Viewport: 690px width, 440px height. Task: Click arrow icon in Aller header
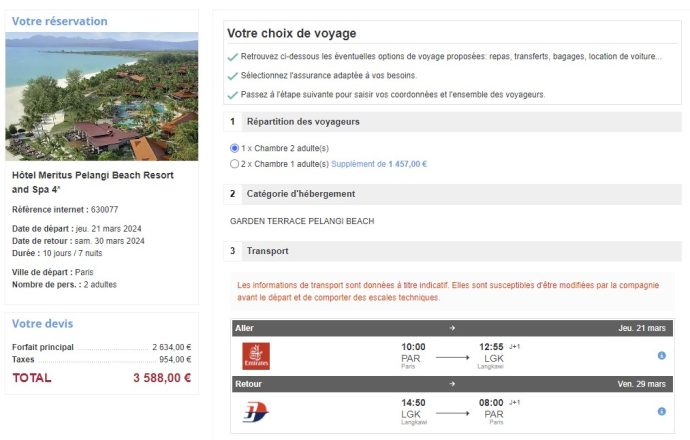pyautogui.click(x=452, y=328)
